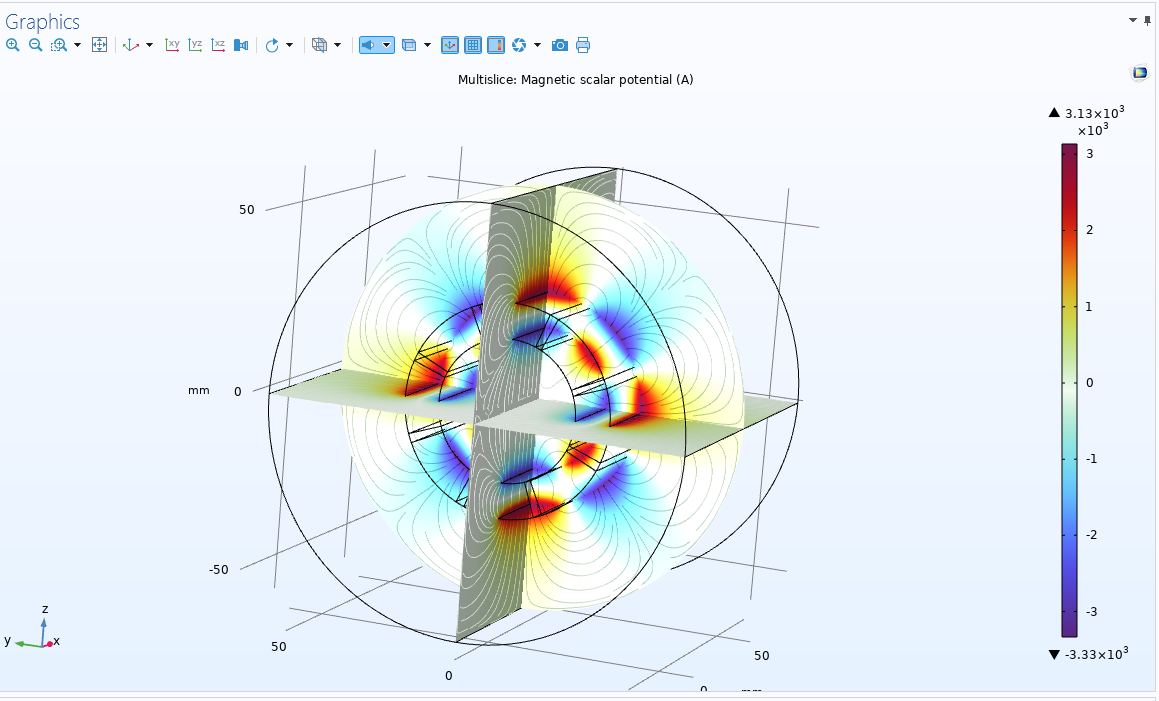Switch to the XZ view
The width and height of the screenshot is (1159, 701).
pos(218,45)
